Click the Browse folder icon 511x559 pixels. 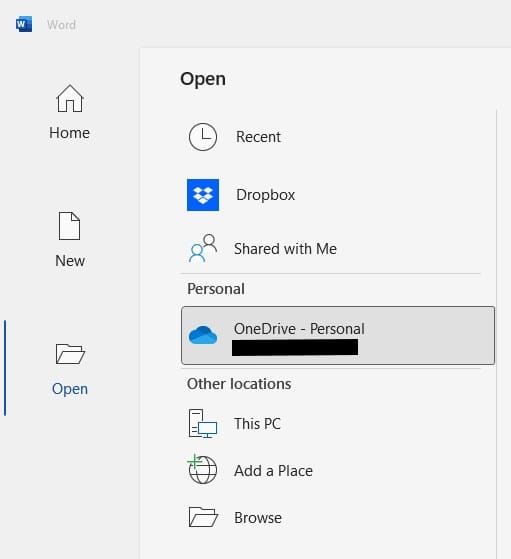point(203,517)
